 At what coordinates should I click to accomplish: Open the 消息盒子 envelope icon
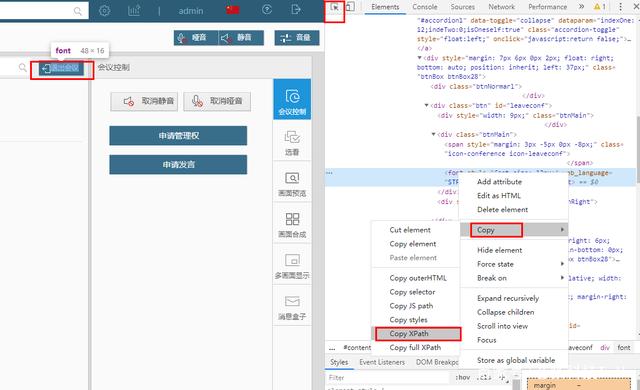292,301
